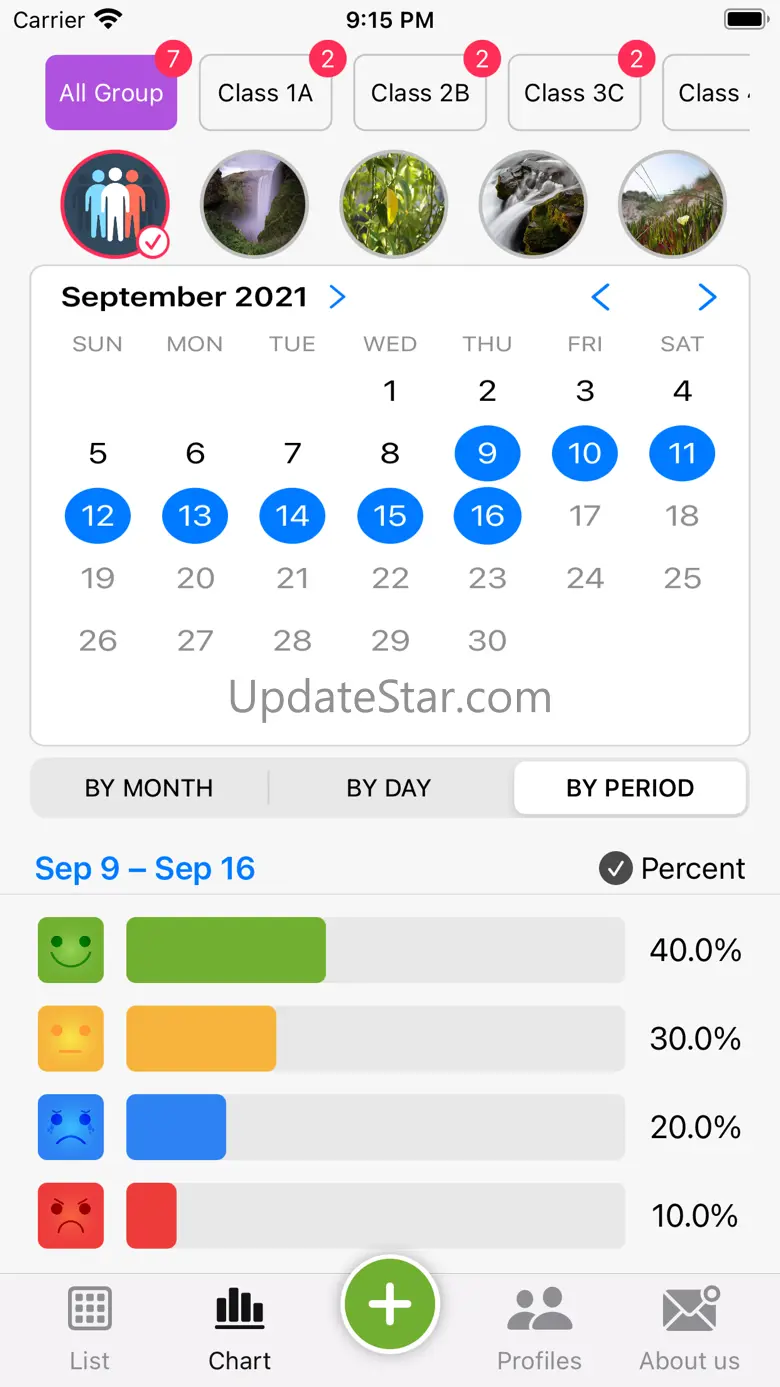The width and height of the screenshot is (780, 1387).
Task: Tap the blue sad crying face icon
Action: [x=71, y=1127]
